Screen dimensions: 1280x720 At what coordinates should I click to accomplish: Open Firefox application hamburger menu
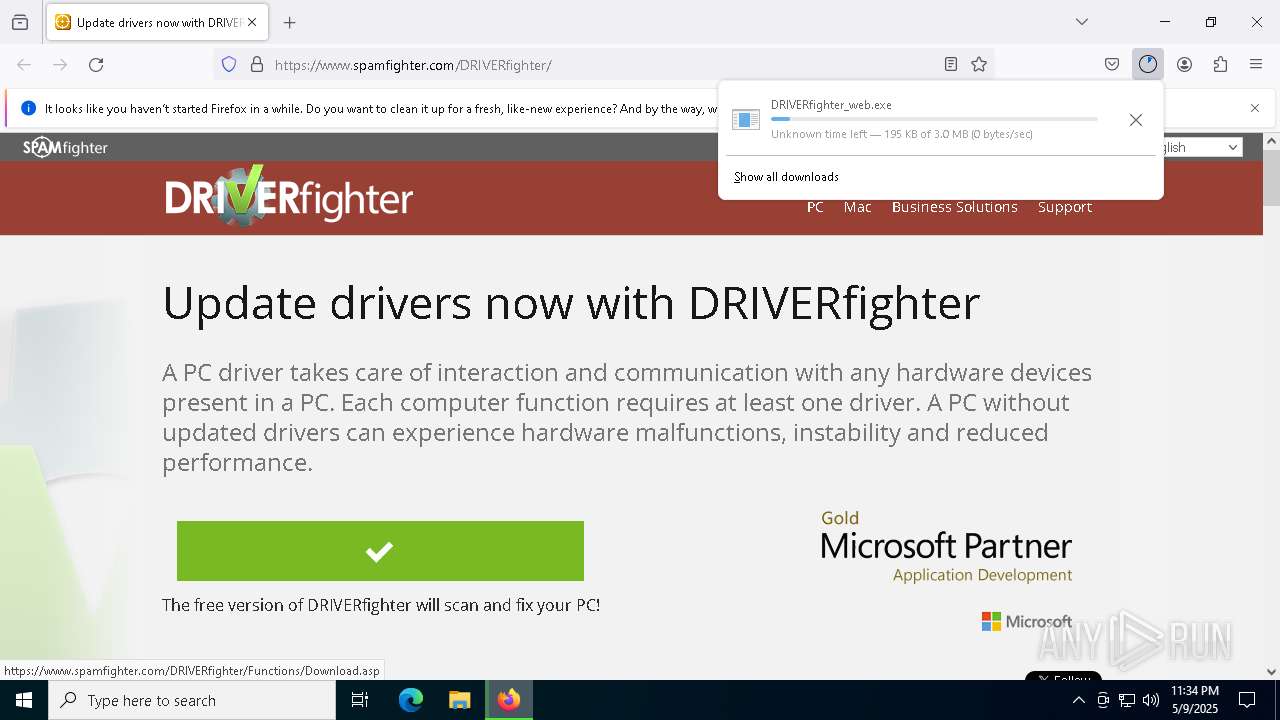click(1256, 65)
